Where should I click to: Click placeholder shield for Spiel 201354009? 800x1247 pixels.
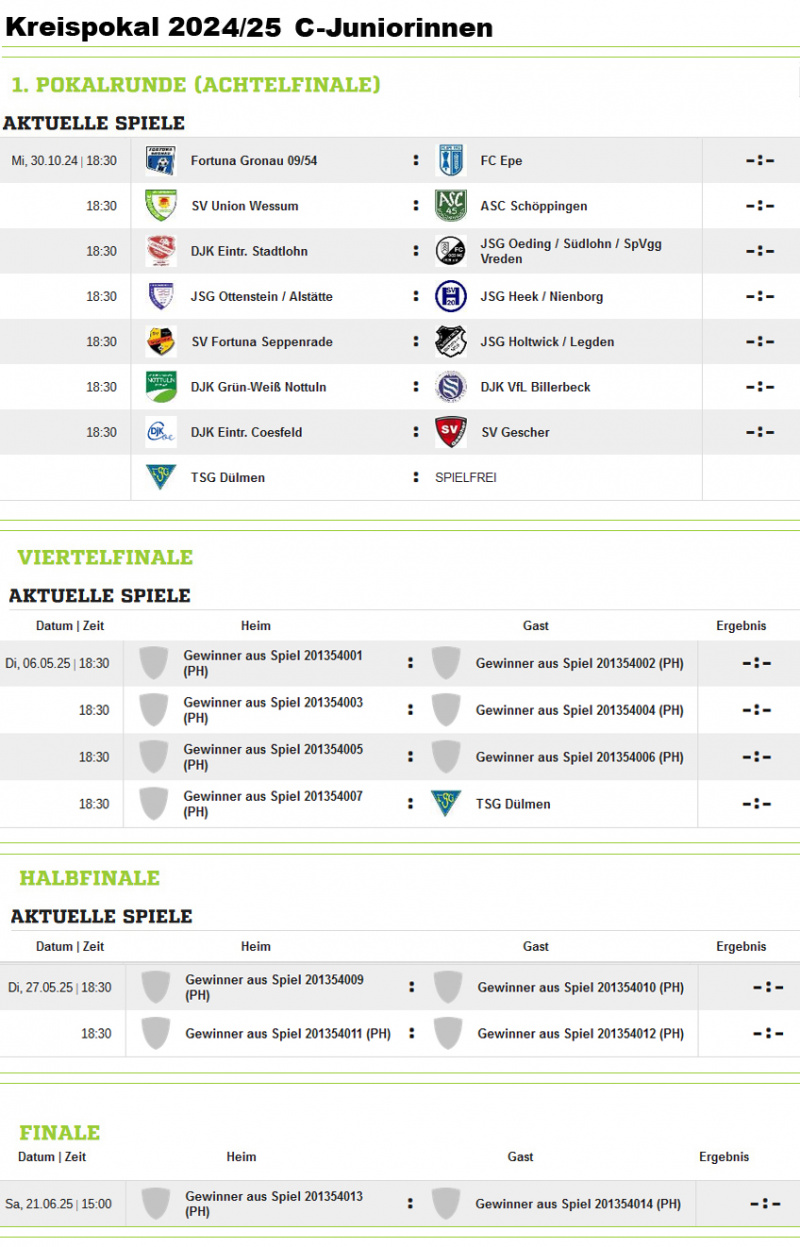click(155, 987)
